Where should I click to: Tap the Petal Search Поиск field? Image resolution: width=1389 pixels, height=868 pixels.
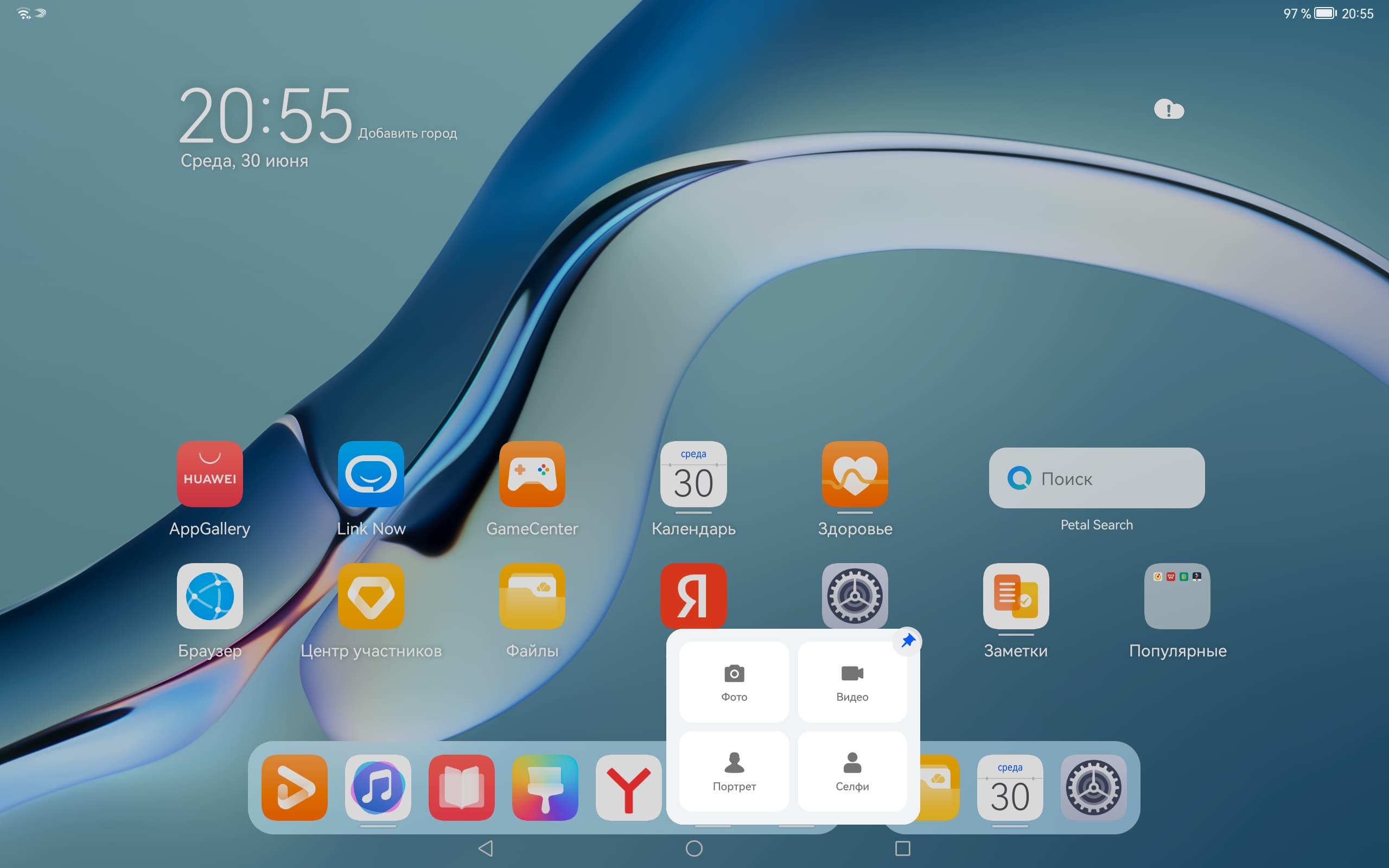1096,478
